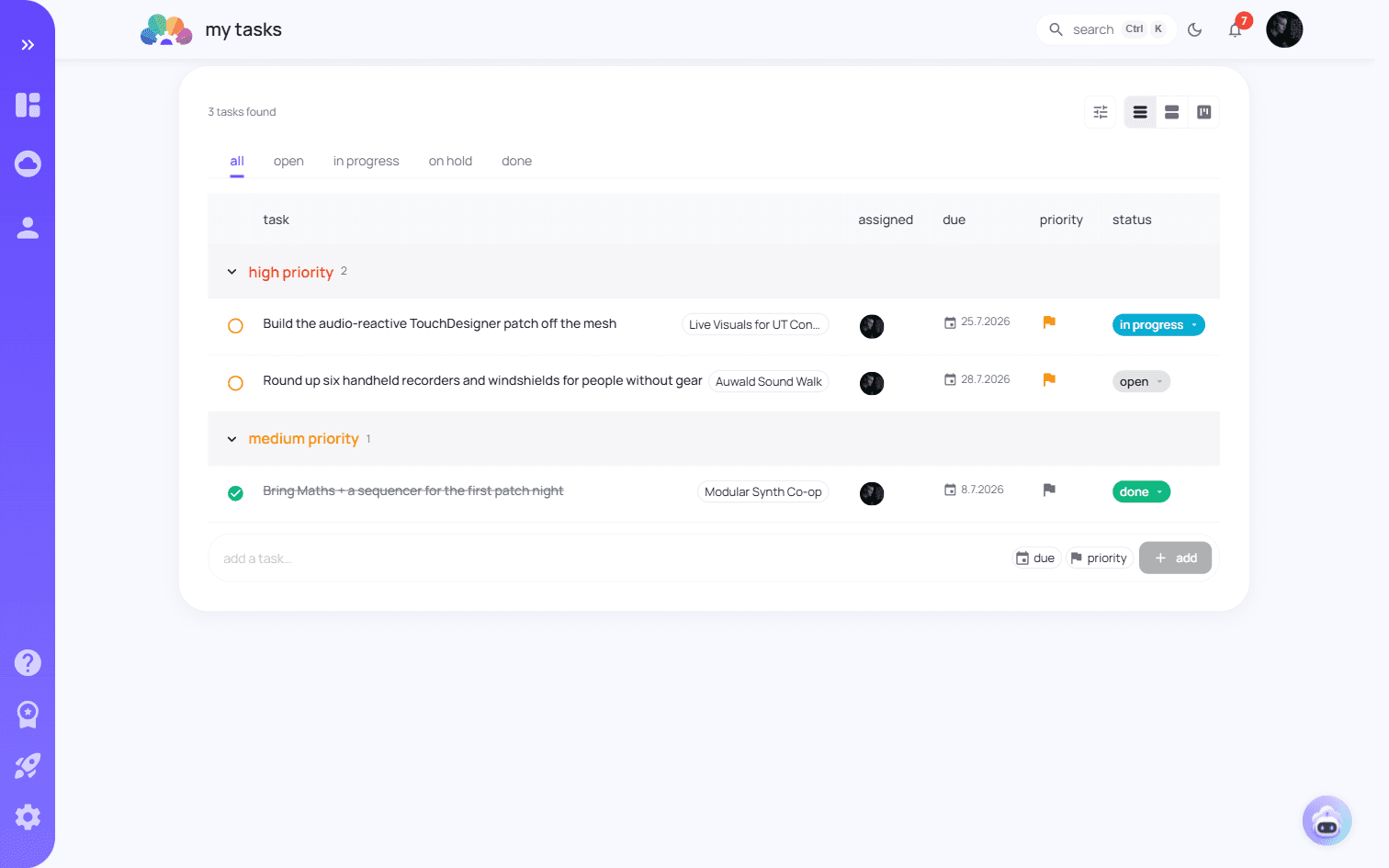This screenshot has width=1389, height=868.
Task: Click assignee avatar on Bring Maths task
Action: pyautogui.click(x=872, y=493)
